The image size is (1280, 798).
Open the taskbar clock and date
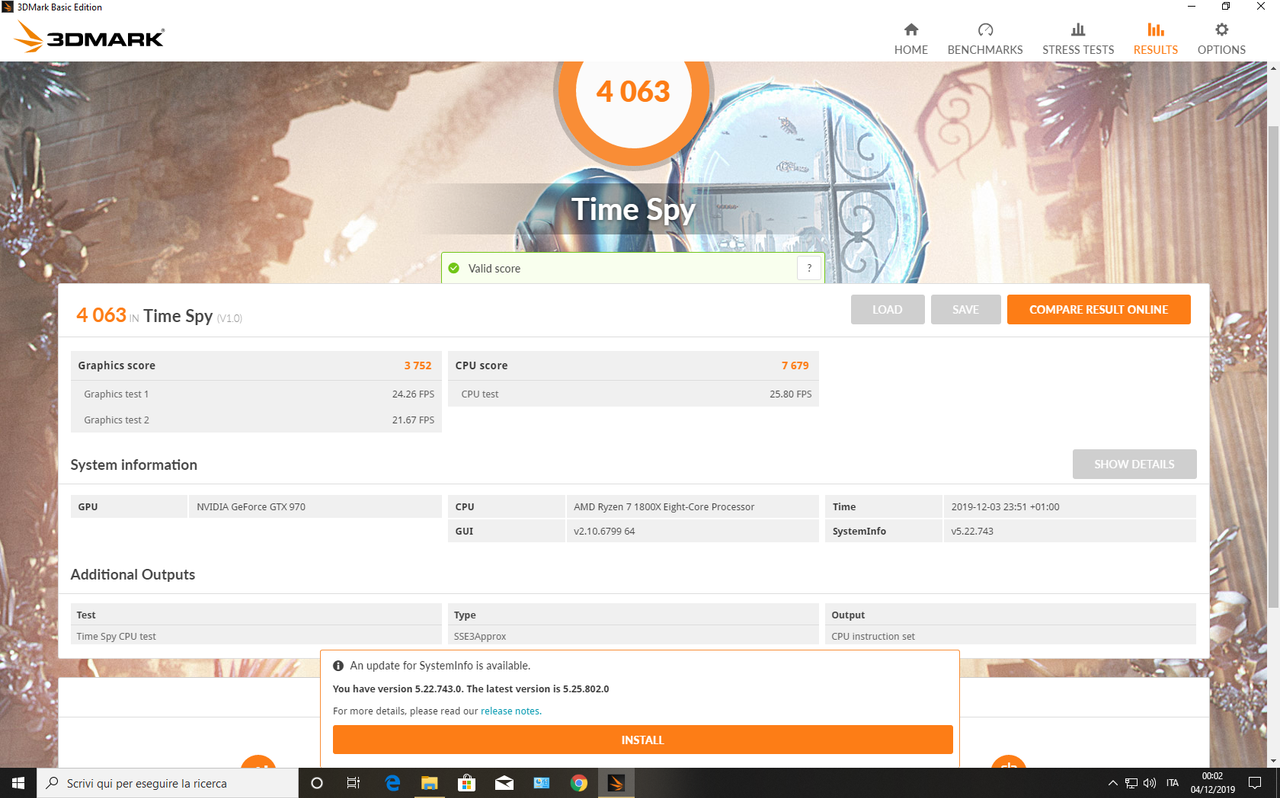coord(1212,783)
